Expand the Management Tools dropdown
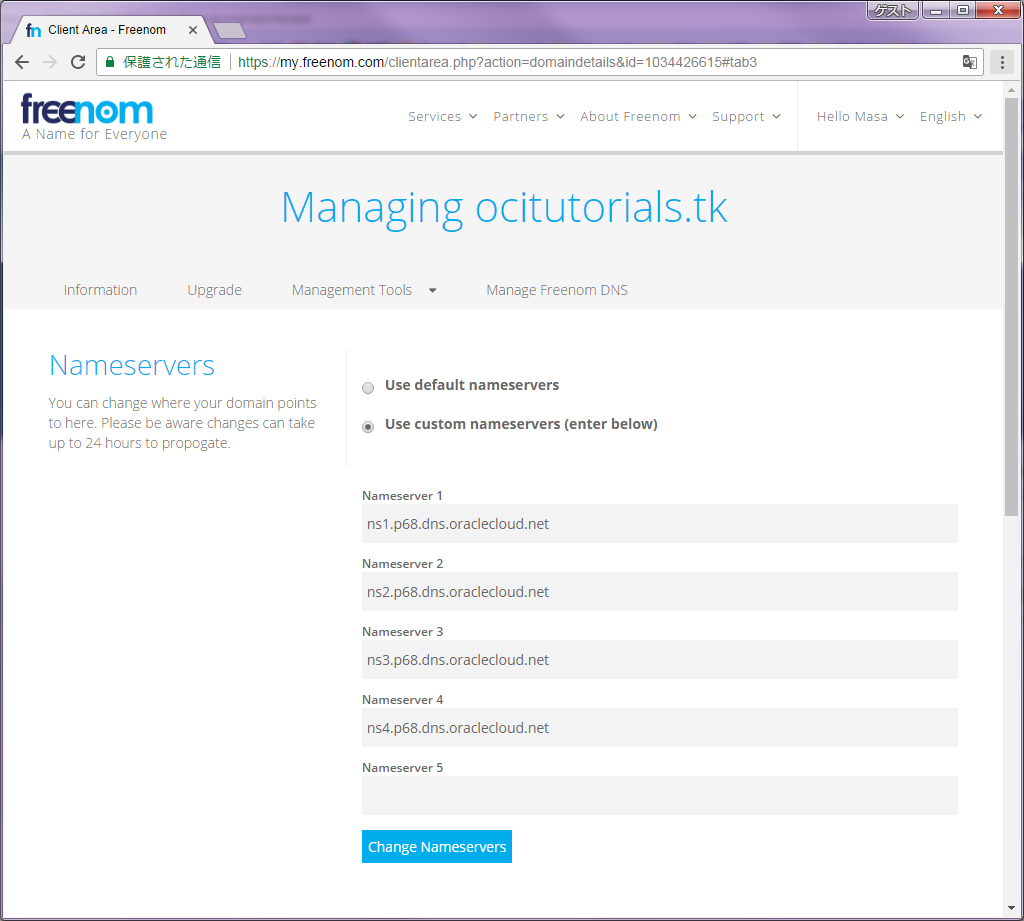 (x=364, y=290)
